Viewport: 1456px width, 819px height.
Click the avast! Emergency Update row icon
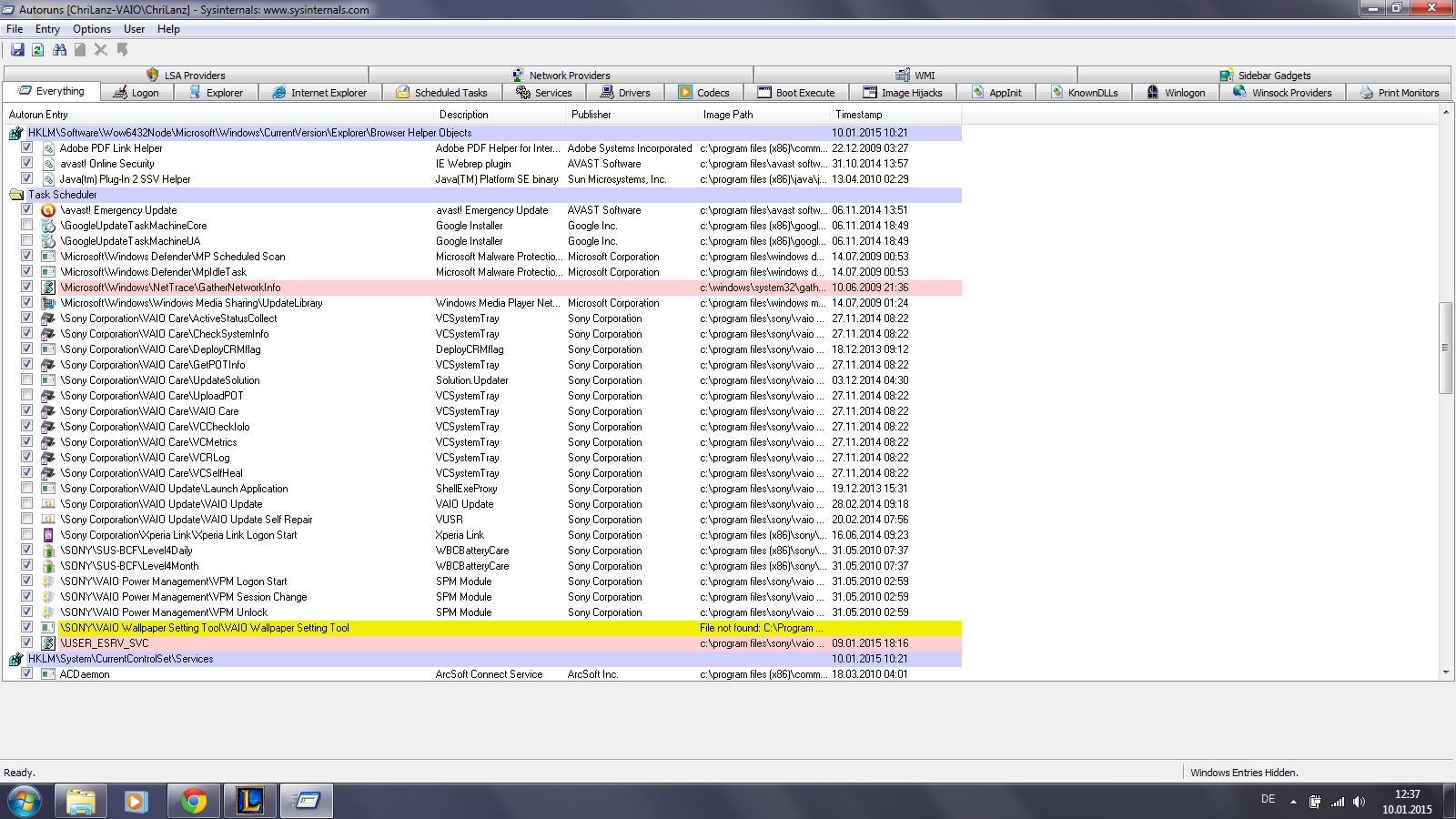[x=48, y=210]
